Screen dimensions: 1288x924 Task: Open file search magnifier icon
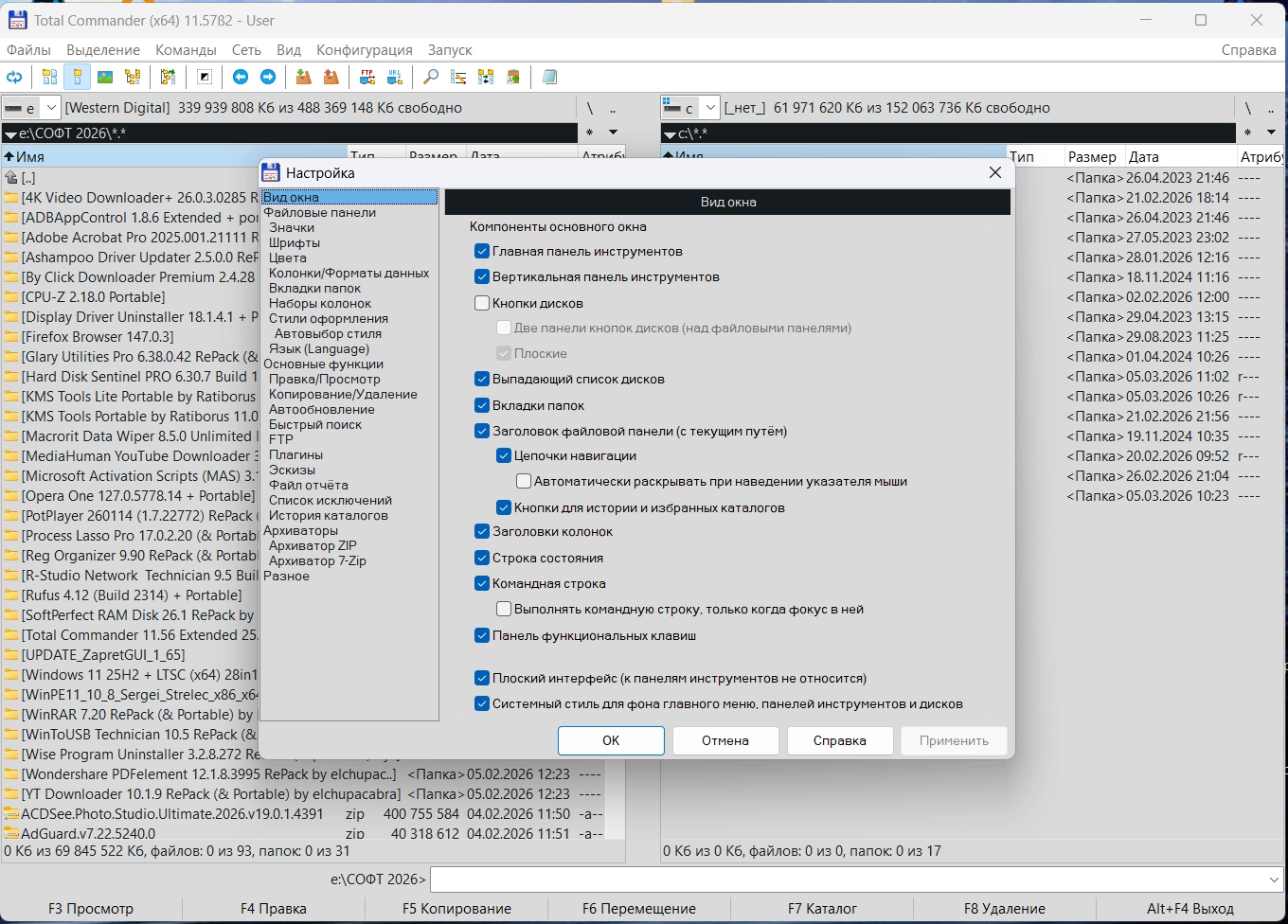pyautogui.click(x=431, y=78)
